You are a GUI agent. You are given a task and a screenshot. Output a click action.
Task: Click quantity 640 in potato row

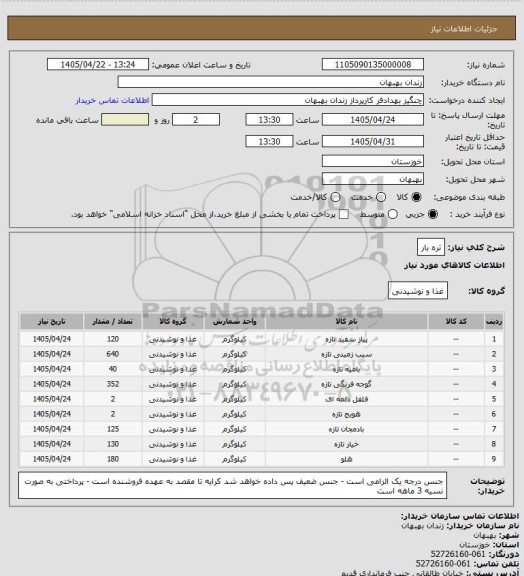tap(113, 354)
